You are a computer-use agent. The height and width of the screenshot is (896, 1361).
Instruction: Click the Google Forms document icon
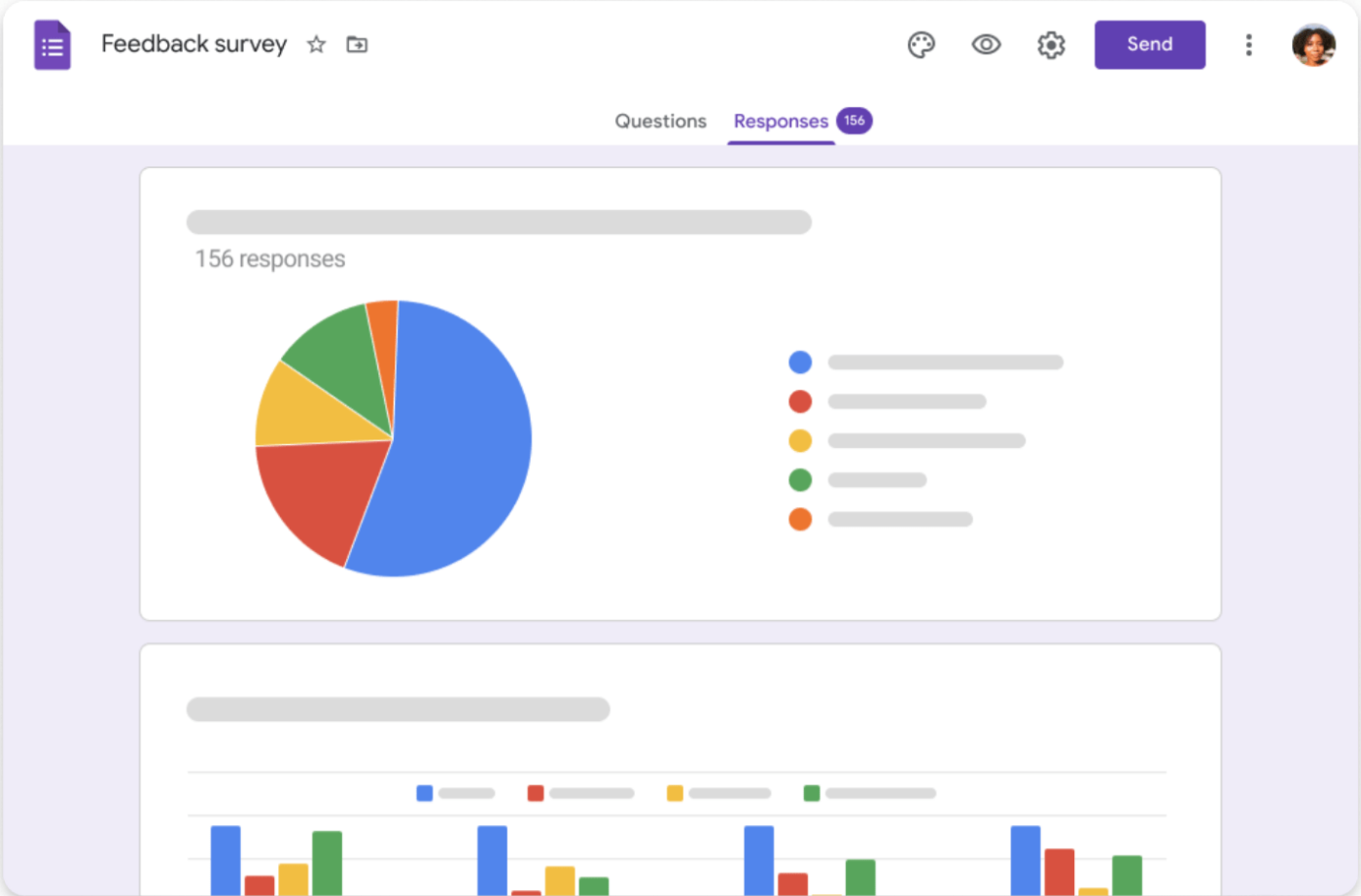pyautogui.click(x=52, y=45)
